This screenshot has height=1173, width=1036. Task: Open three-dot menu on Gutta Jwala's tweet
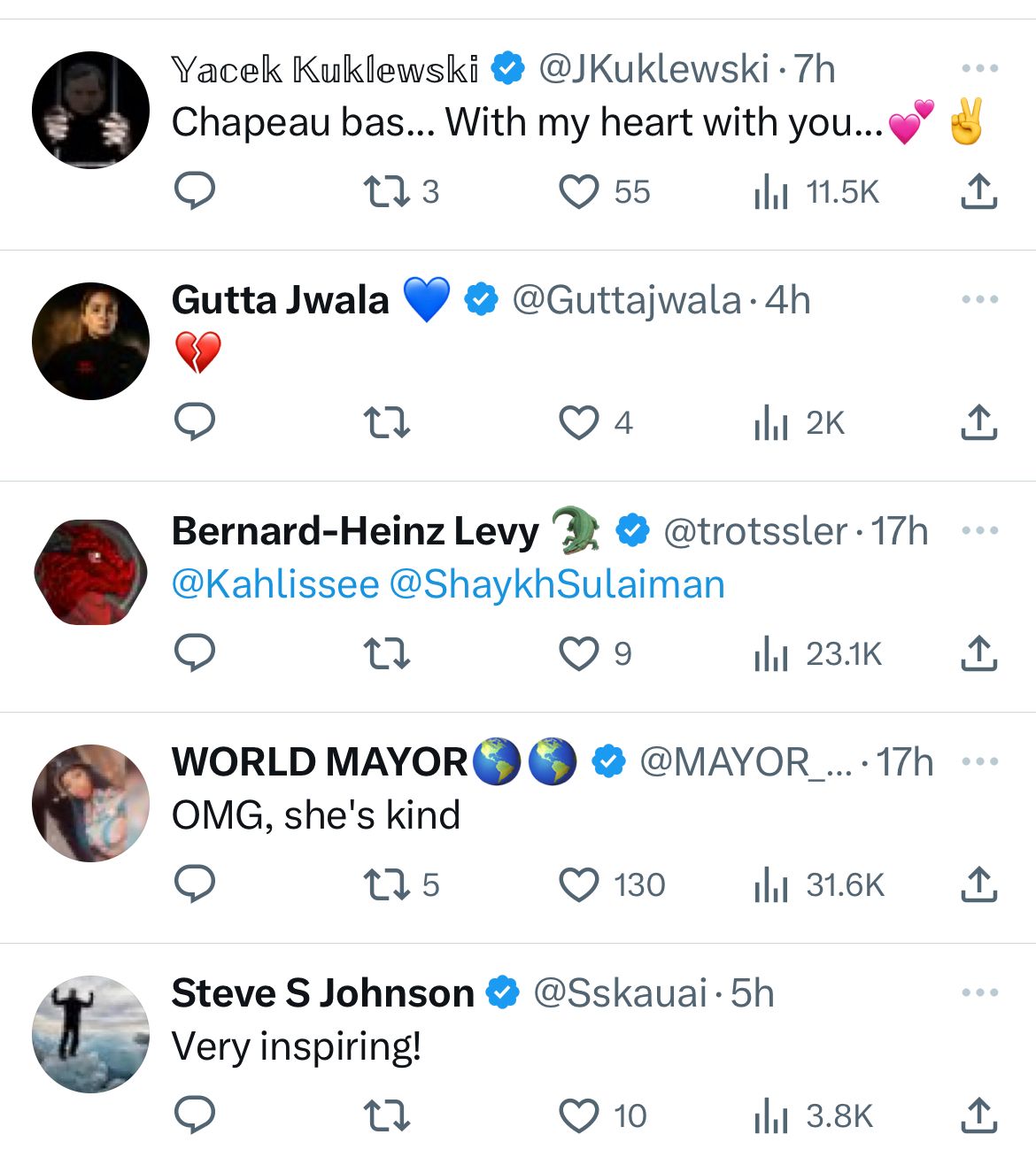(x=979, y=299)
